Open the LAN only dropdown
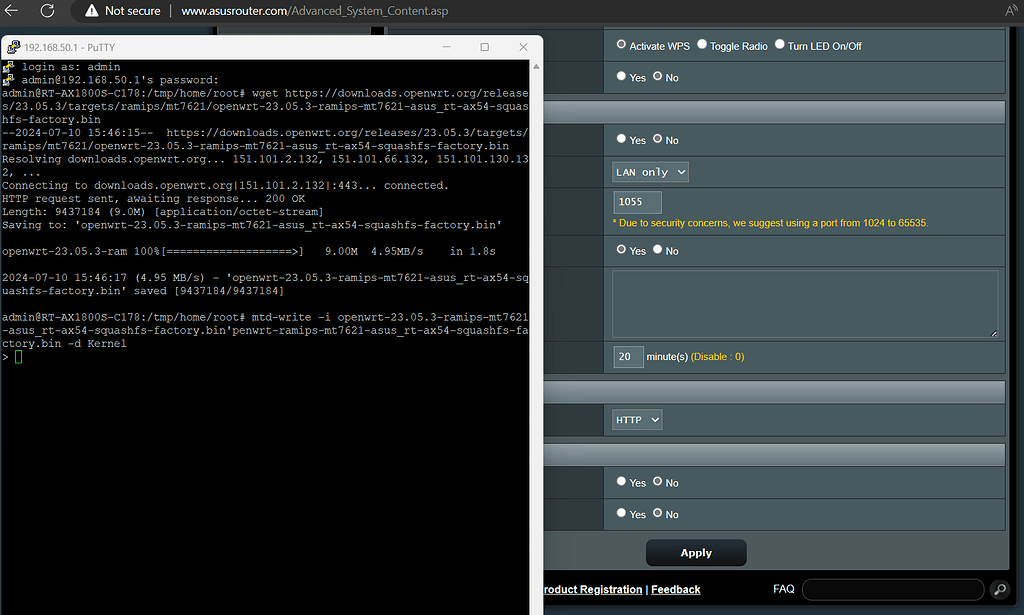 pos(651,172)
